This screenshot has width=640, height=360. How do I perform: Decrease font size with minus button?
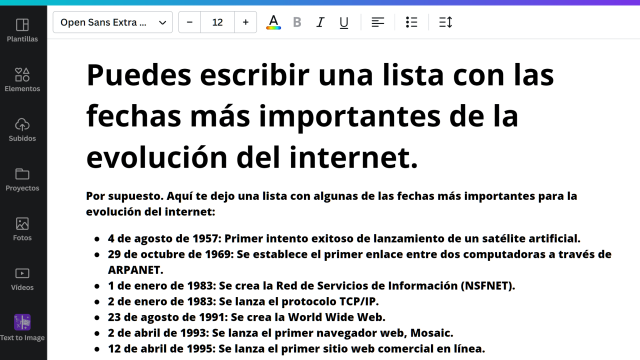pos(189,22)
